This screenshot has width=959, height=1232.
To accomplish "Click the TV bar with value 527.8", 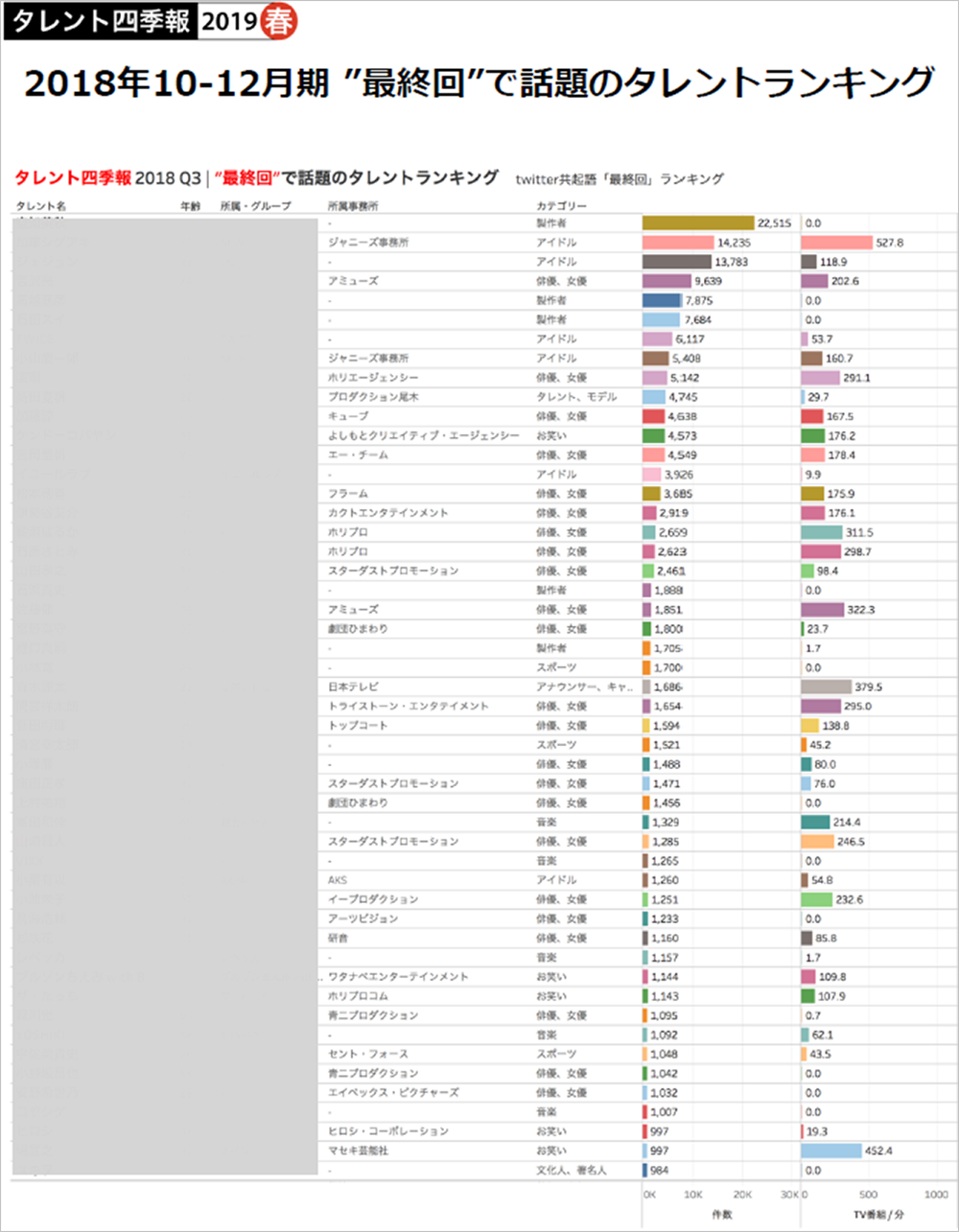I will coord(836,243).
